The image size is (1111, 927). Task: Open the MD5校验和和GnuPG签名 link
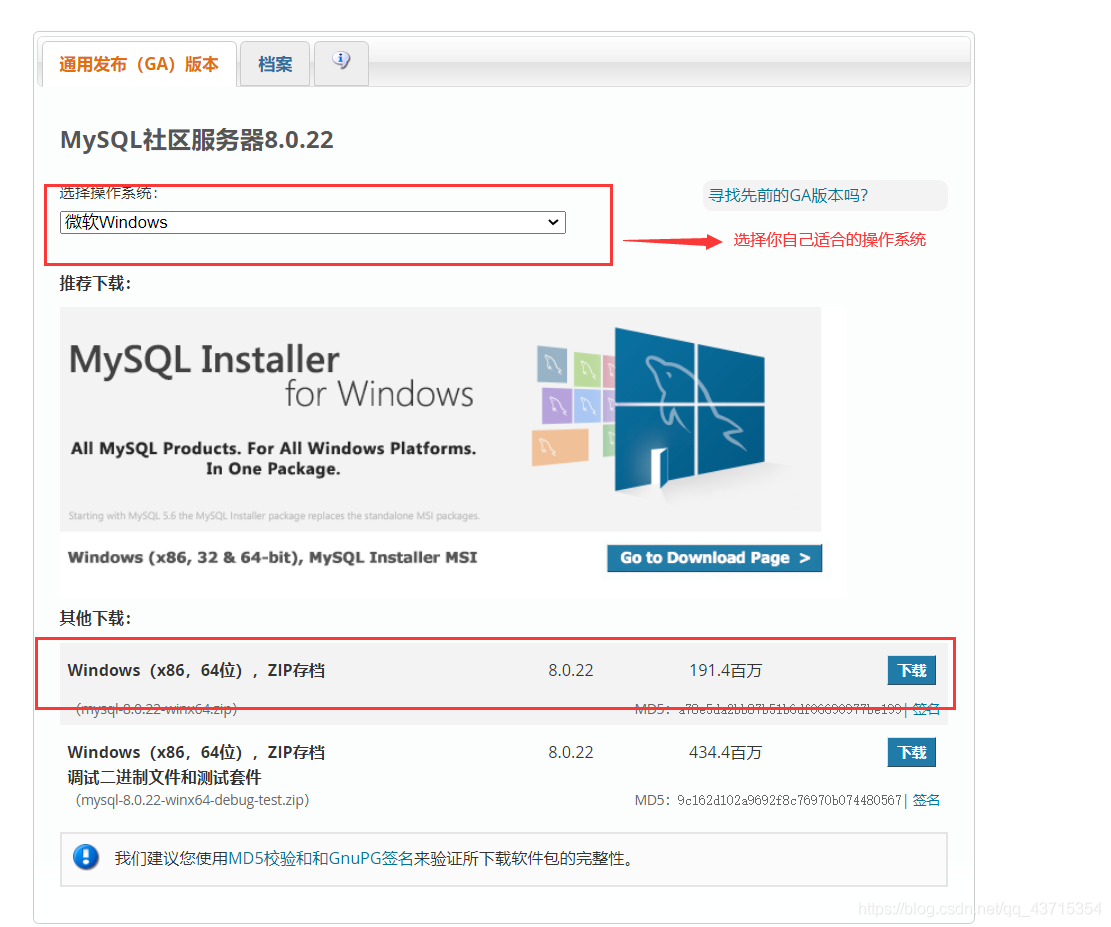(320, 858)
